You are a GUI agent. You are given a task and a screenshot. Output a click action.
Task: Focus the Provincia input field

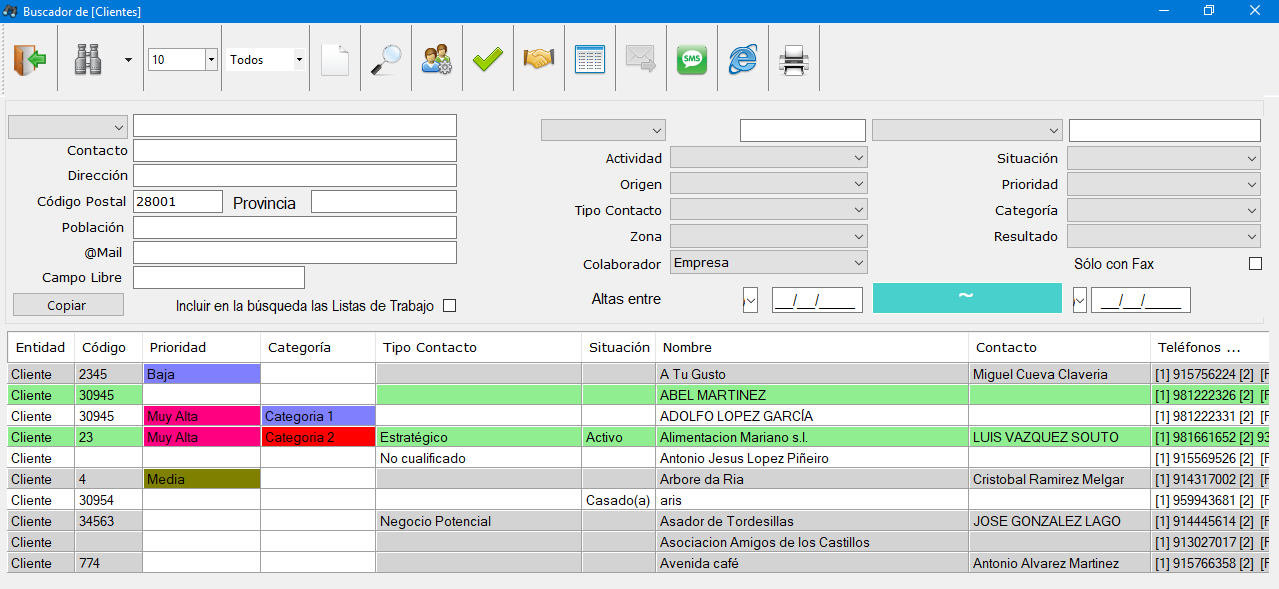tap(384, 201)
